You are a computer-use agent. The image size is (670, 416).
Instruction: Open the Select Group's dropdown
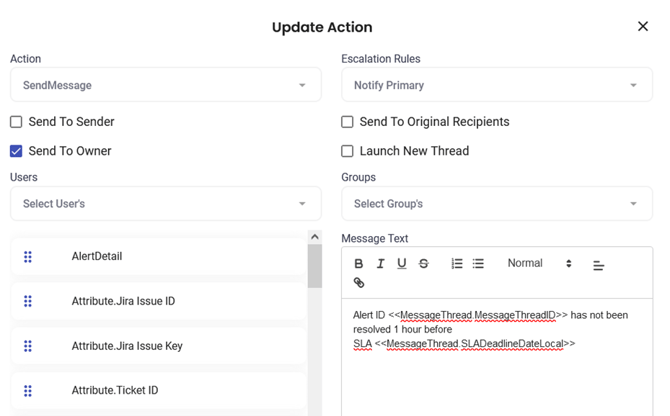(496, 204)
